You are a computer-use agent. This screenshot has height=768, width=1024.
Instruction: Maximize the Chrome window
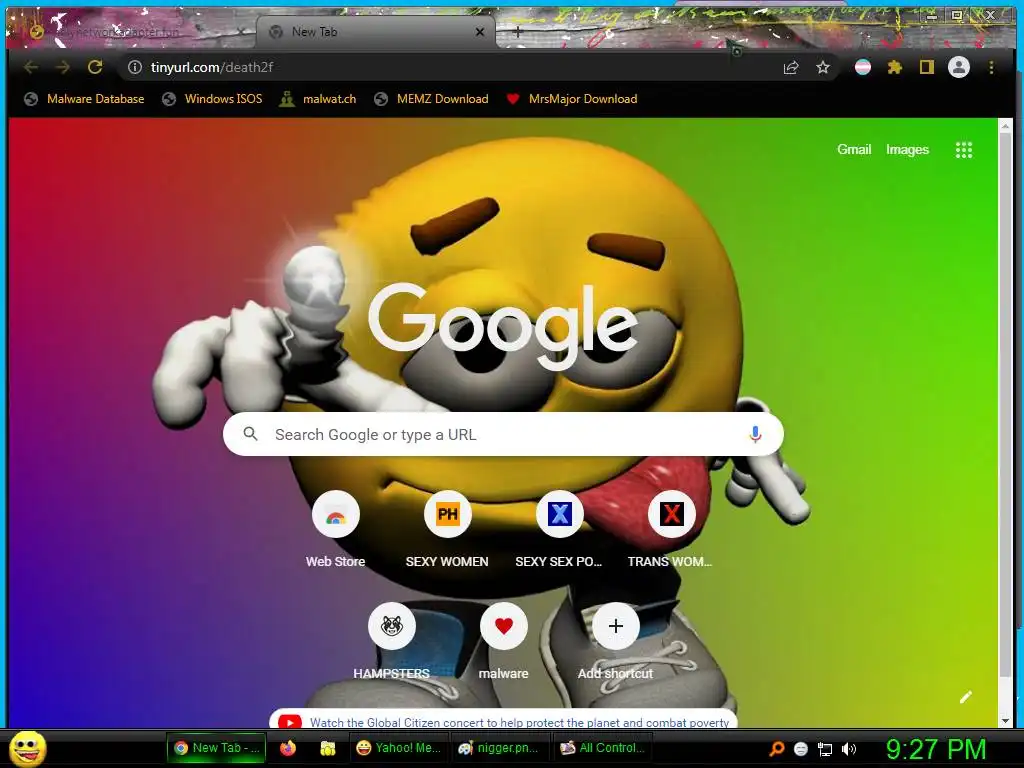pos(957,15)
